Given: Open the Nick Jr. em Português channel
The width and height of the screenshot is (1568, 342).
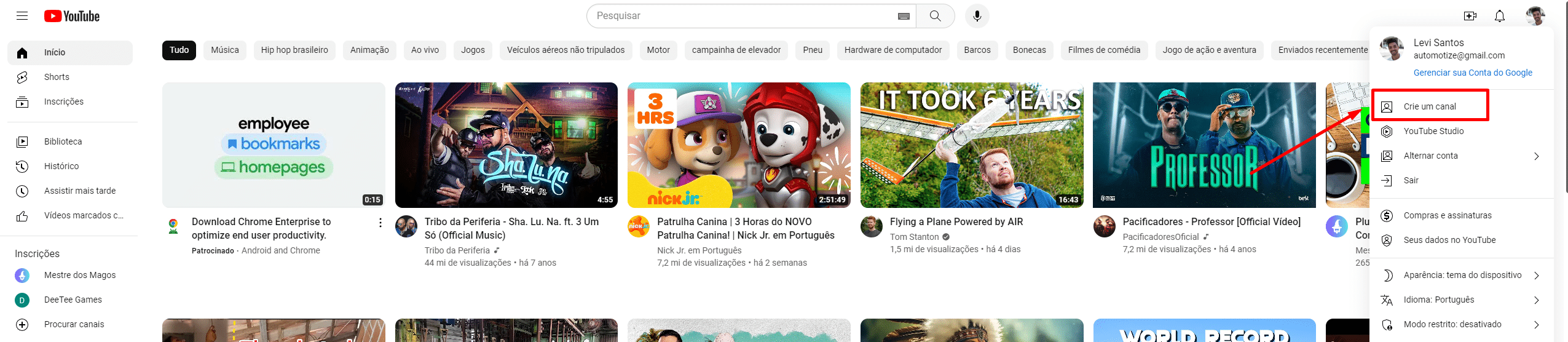Looking at the screenshot, I should click(x=699, y=250).
